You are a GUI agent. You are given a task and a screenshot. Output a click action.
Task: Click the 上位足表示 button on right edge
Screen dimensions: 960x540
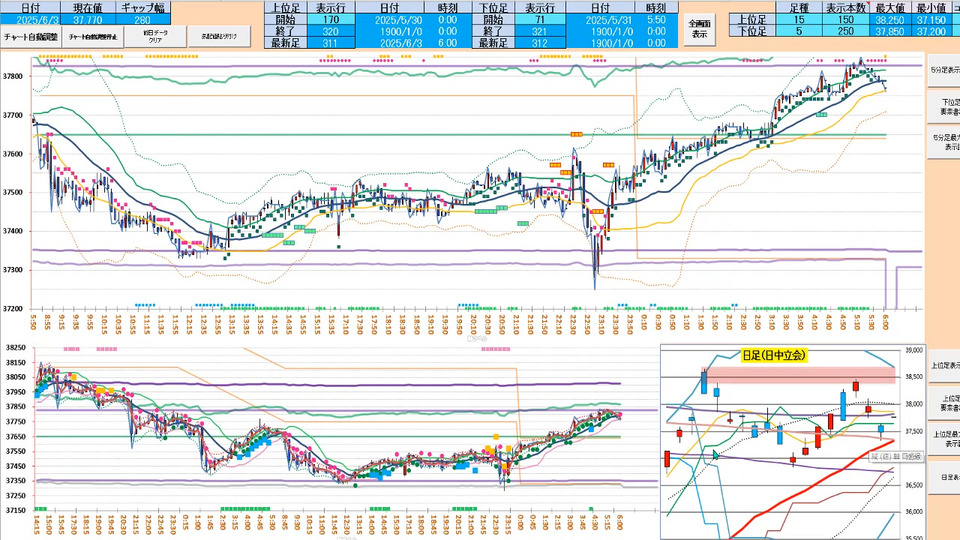coord(943,365)
